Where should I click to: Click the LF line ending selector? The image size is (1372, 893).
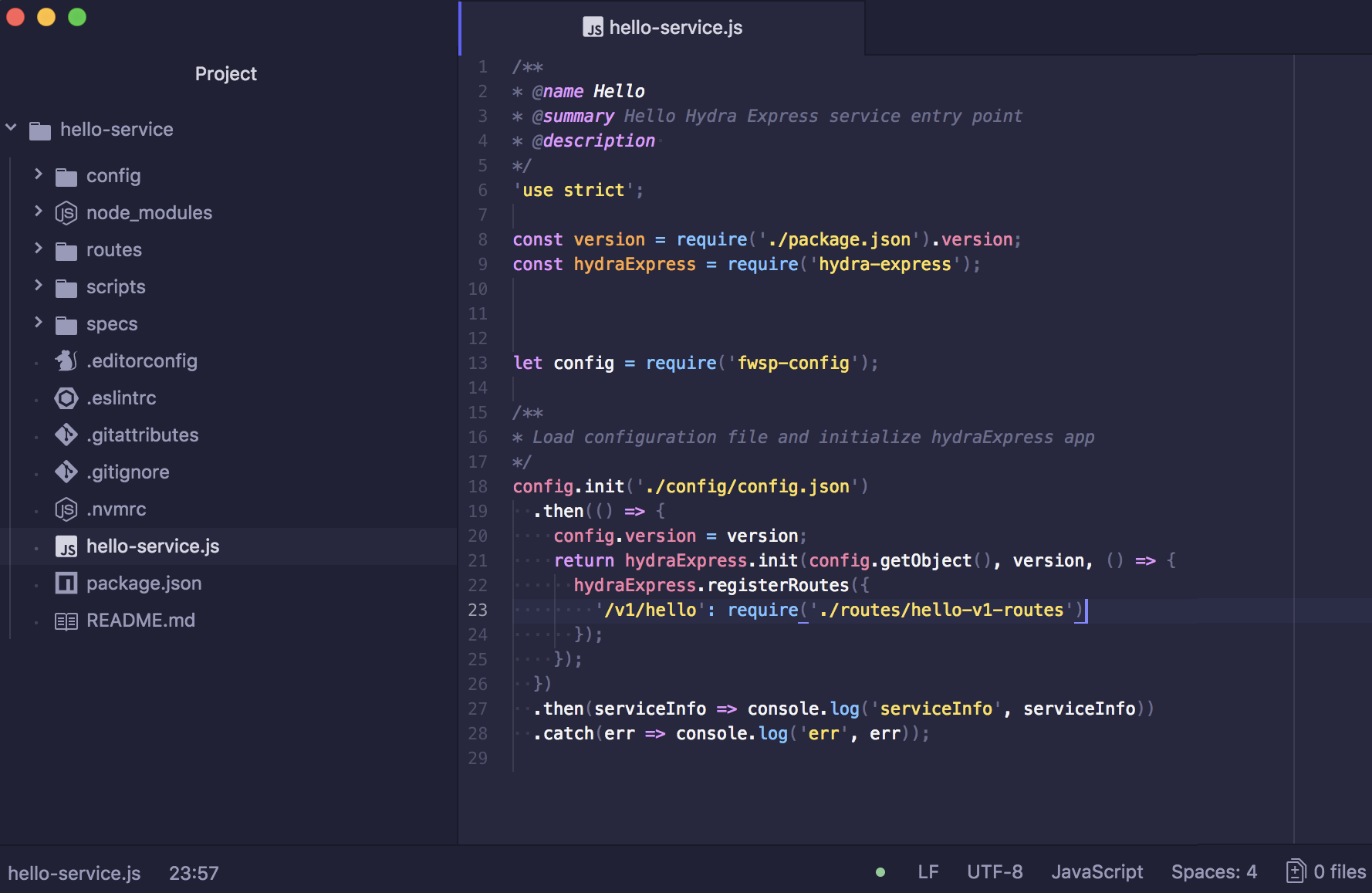pos(928,872)
